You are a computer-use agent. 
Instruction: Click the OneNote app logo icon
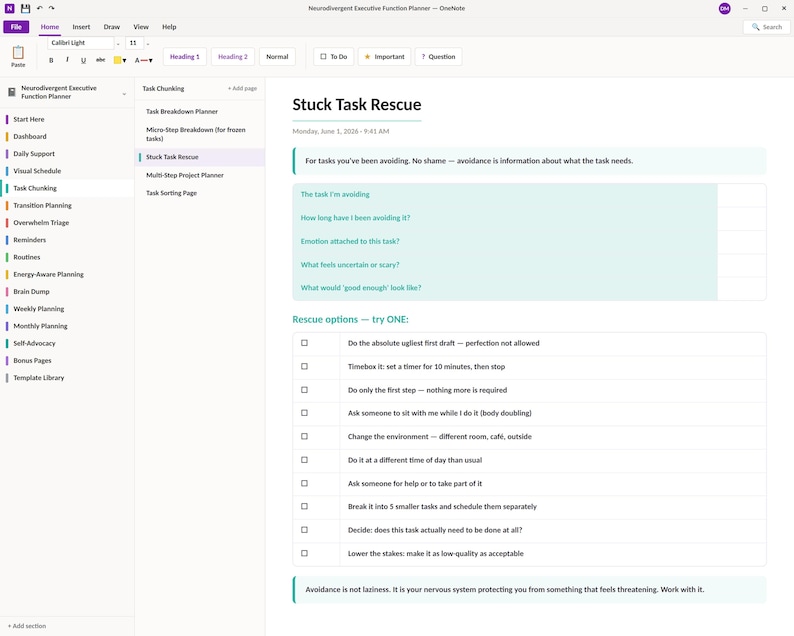click(10, 8)
